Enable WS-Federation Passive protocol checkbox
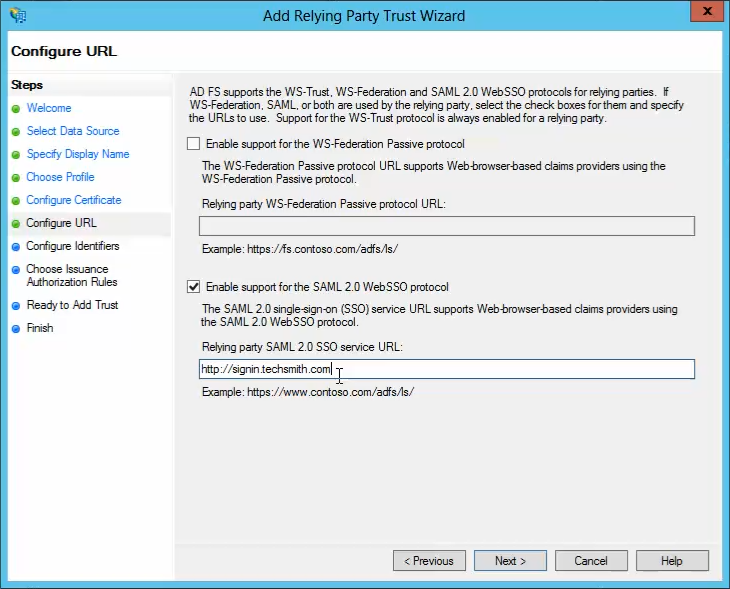730x589 pixels. coord(193,143)
